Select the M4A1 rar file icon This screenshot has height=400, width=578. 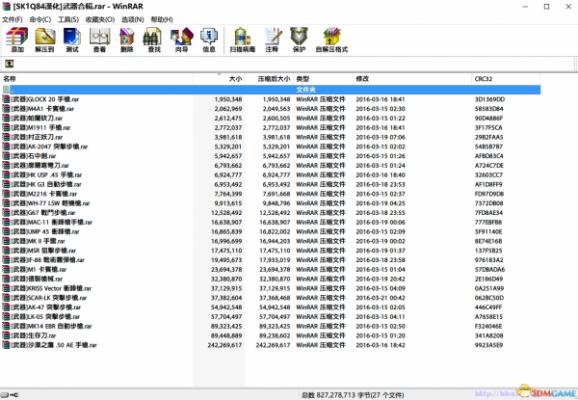pyautogui.click(x=6, y=109)
